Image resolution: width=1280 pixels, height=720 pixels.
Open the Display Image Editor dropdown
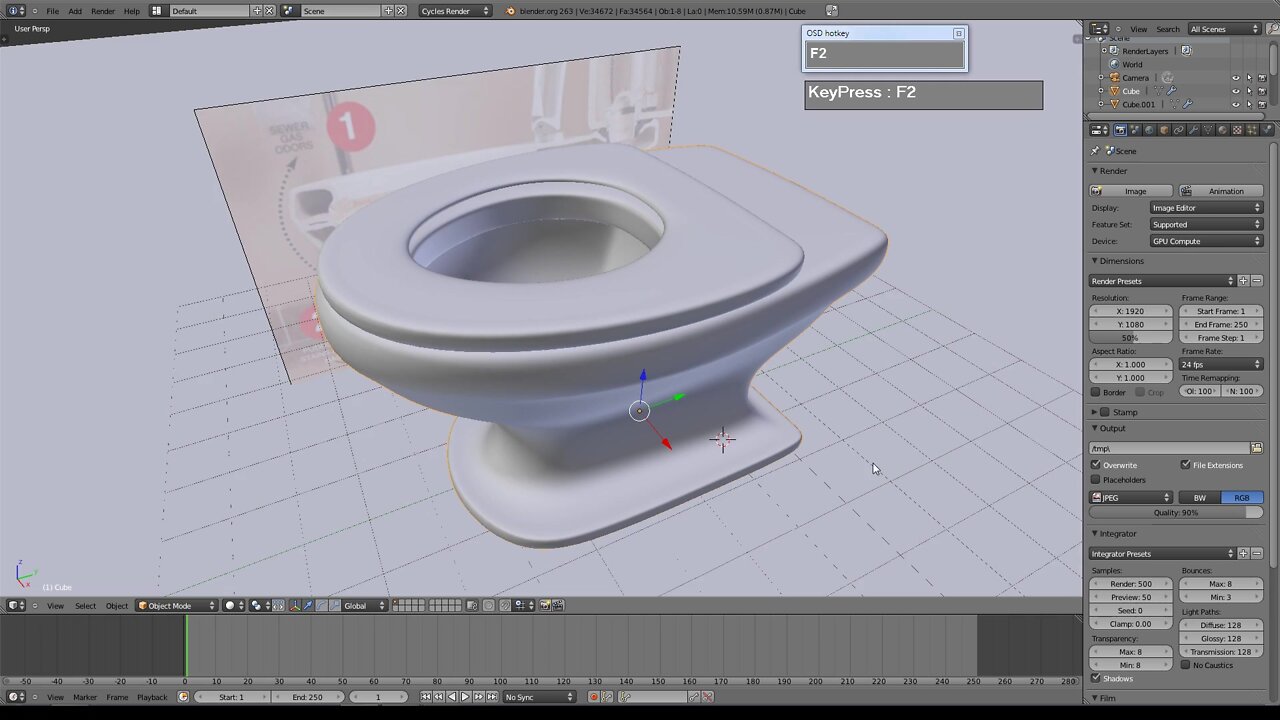[1206, 208]
